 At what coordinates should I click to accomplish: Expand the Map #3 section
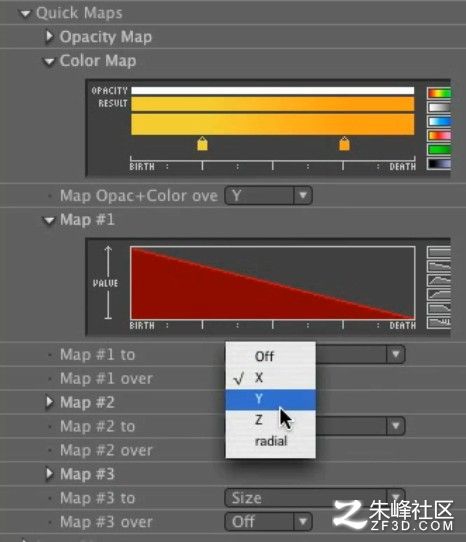[x=49, y=474]
